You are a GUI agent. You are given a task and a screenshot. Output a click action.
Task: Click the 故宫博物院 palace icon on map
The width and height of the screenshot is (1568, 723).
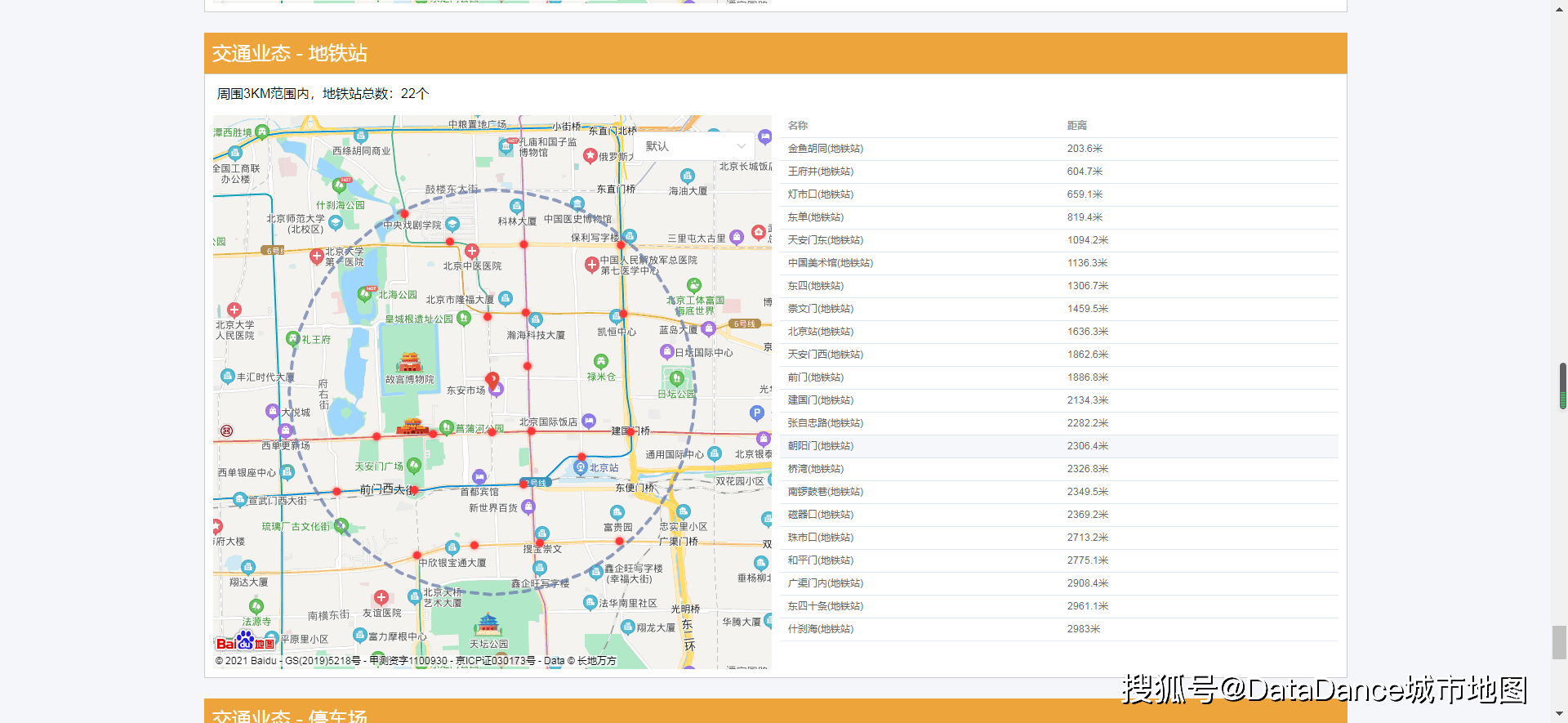409,362
